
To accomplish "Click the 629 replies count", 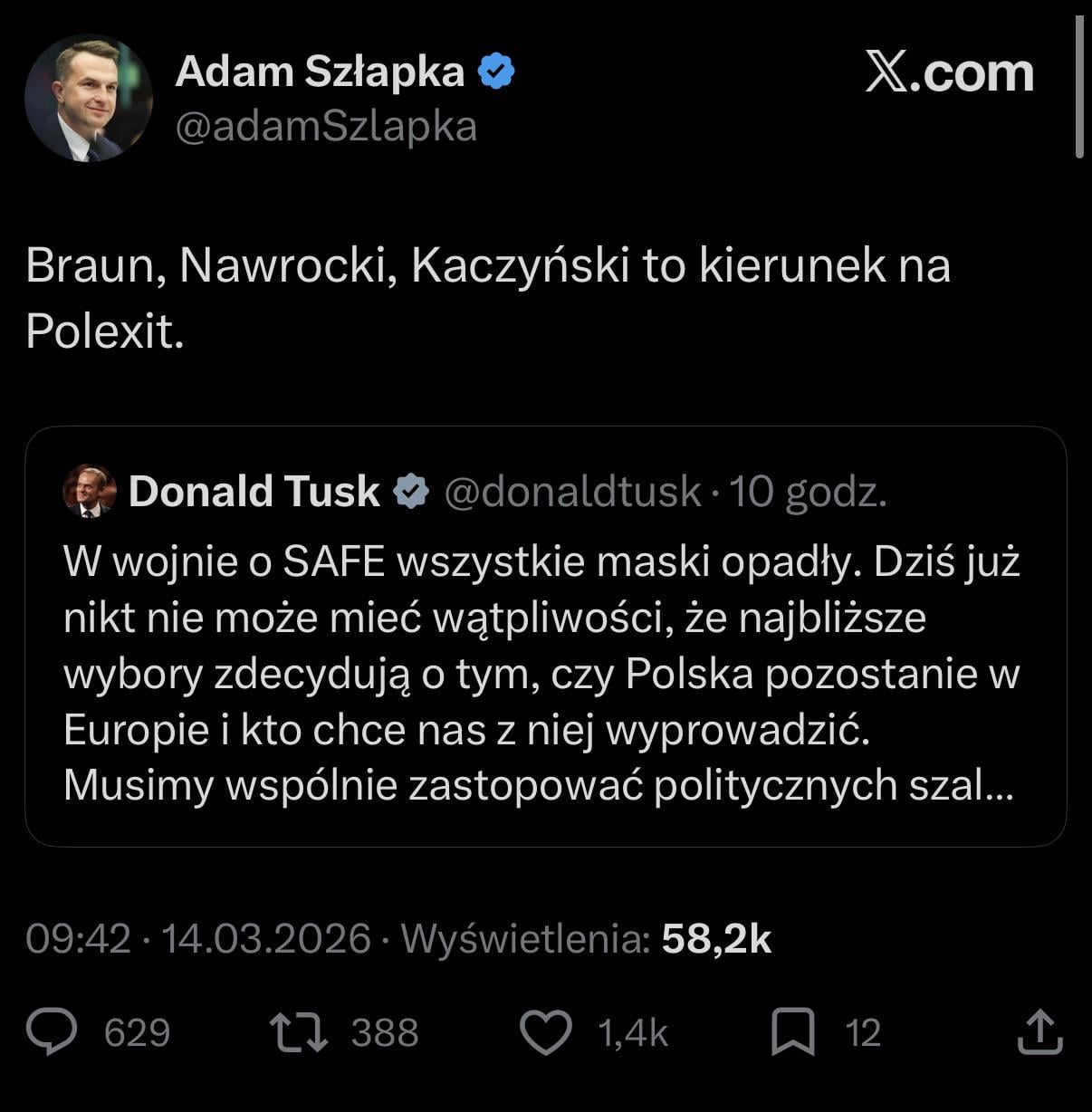I will [137, 1032].
